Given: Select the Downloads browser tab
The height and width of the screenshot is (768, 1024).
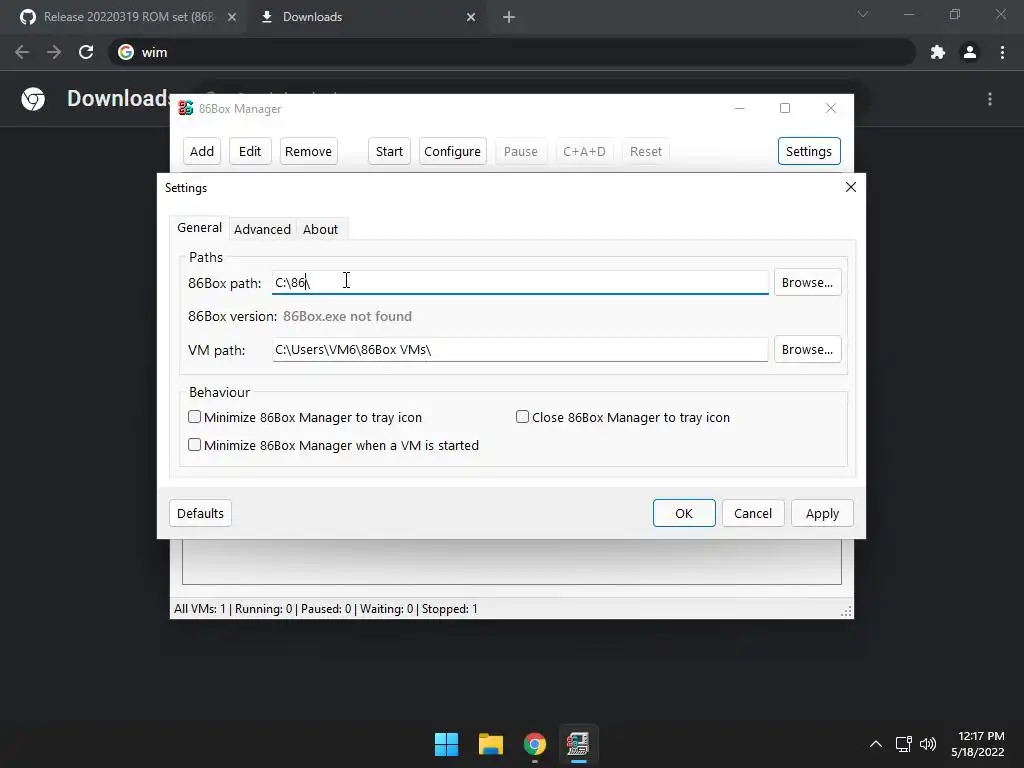Looking at the screenshot, I should [366, 17].
